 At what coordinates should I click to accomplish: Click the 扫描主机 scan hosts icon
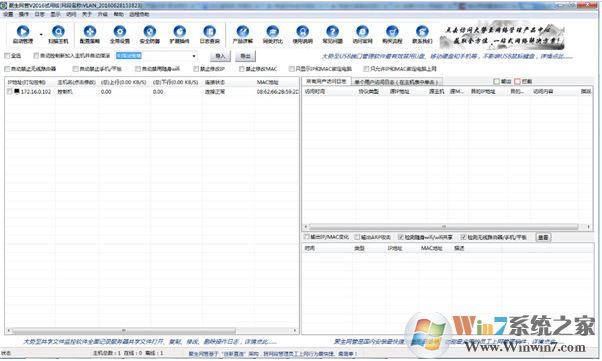[x=58, y=31]
